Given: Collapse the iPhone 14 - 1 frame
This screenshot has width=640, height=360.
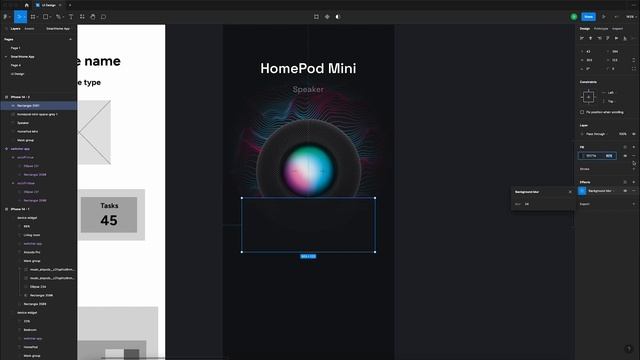Looking at the screenshot, I should pos(6,209).
